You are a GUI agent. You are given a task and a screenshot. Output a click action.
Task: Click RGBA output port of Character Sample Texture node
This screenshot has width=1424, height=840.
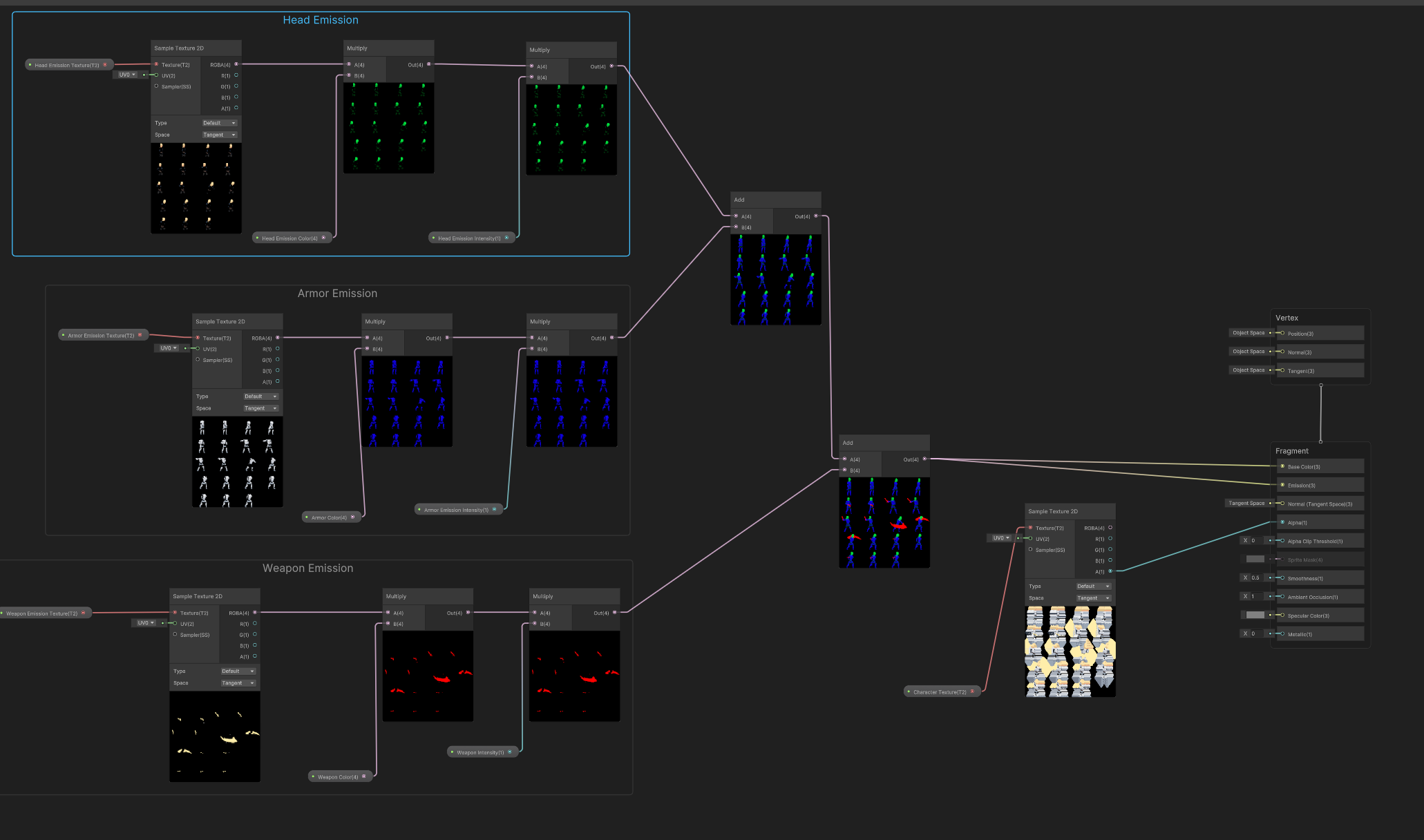[x=1110, y=528]
